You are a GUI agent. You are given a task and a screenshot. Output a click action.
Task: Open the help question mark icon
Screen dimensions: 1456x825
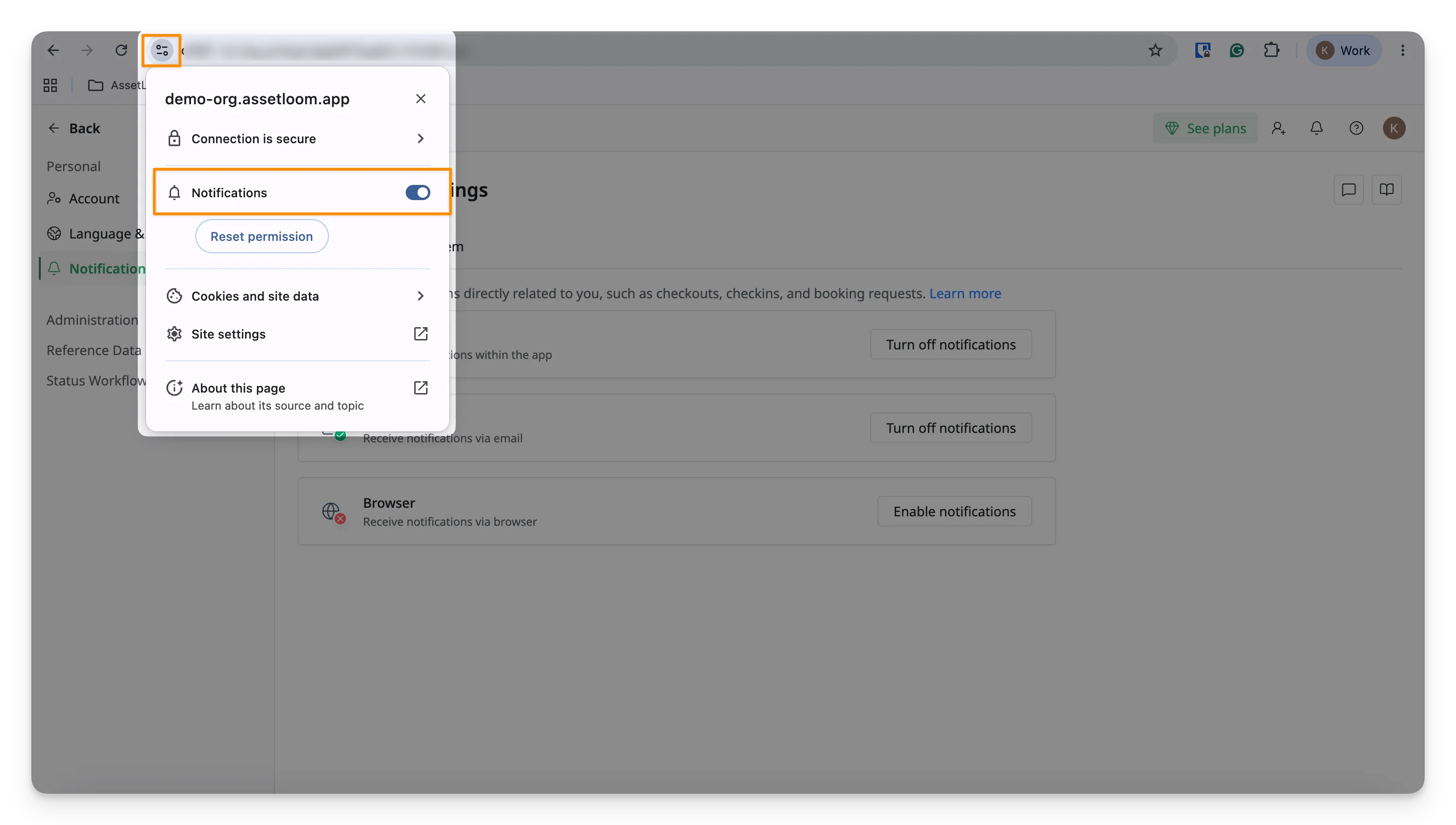tap(1356, 128)
